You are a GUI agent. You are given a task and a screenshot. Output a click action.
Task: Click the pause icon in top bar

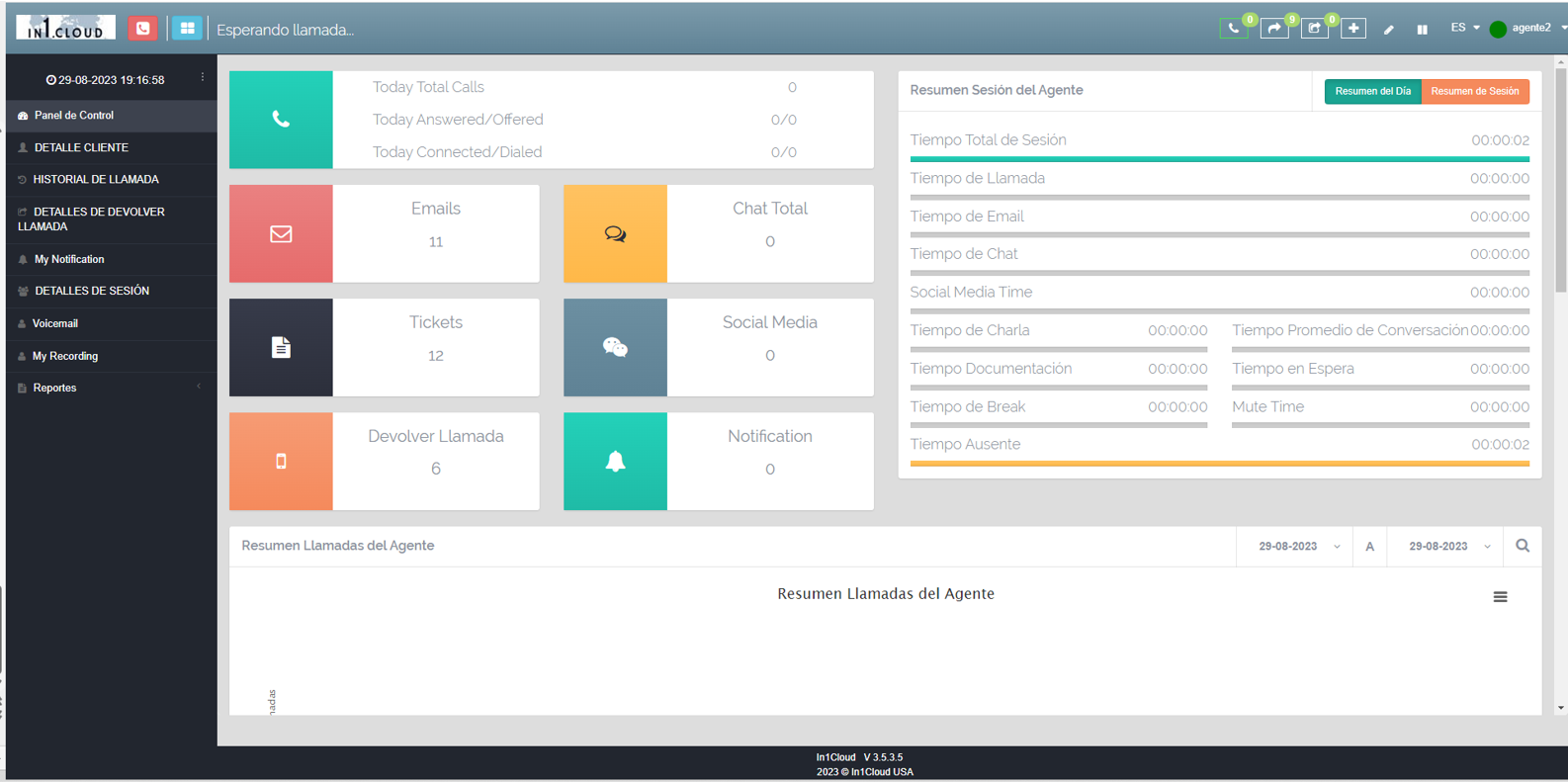[x=1422, y=30]
